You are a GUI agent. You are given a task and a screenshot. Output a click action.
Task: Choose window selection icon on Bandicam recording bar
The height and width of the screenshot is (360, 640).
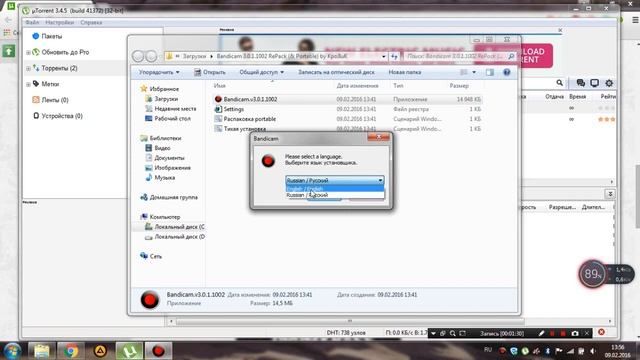tap(443, 333)
